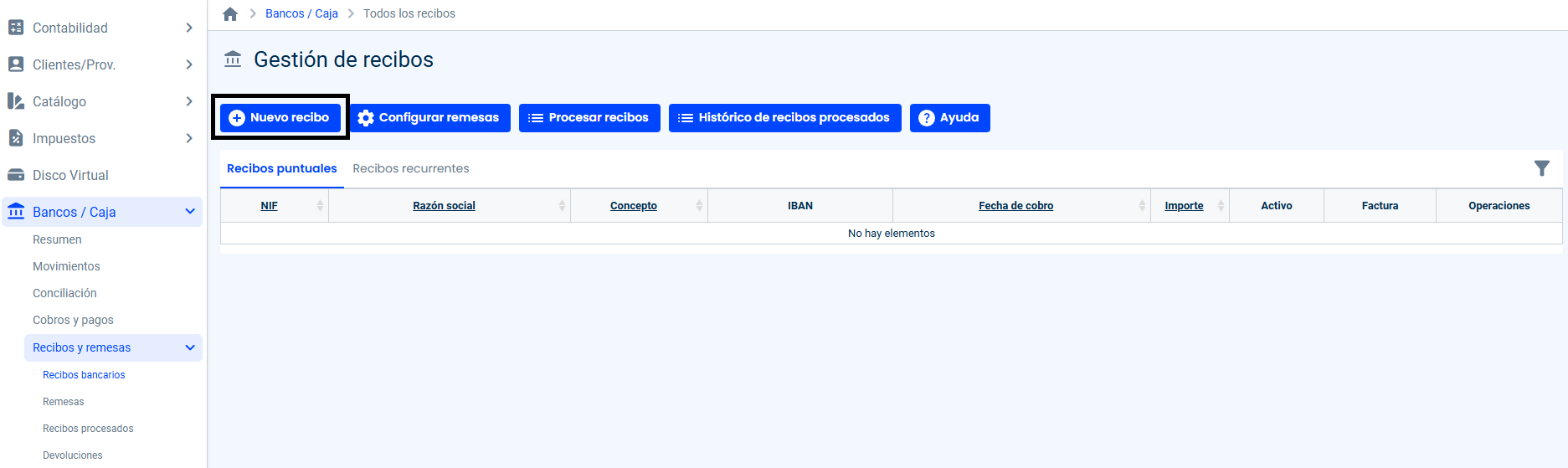1568x468 pixels.
Task: Click the Bancos / Caja bank icon
Action: 16,212
